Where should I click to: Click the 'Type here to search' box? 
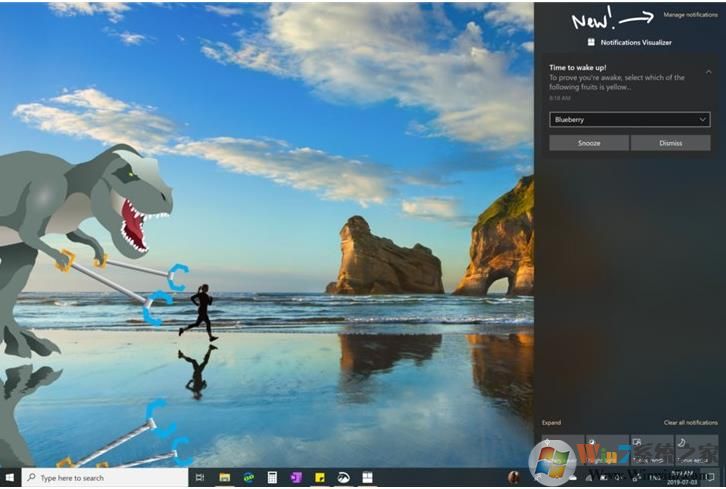(x=105, y=477)
